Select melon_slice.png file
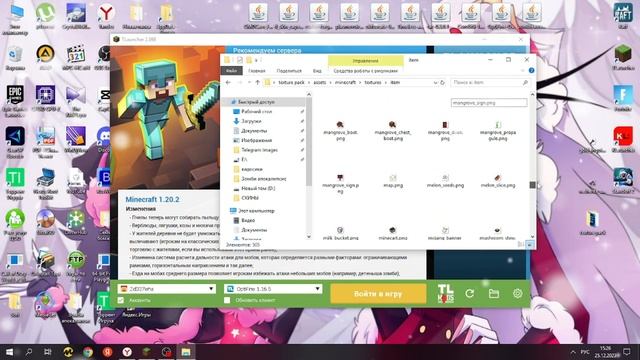The height and width of the screenshot is (360, 640). click(498, 181)
